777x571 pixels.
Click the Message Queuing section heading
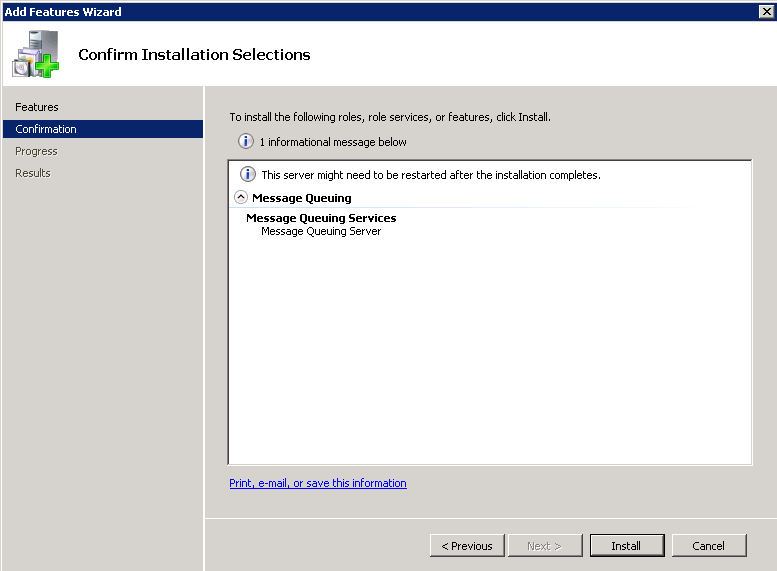tap(302, 198)
